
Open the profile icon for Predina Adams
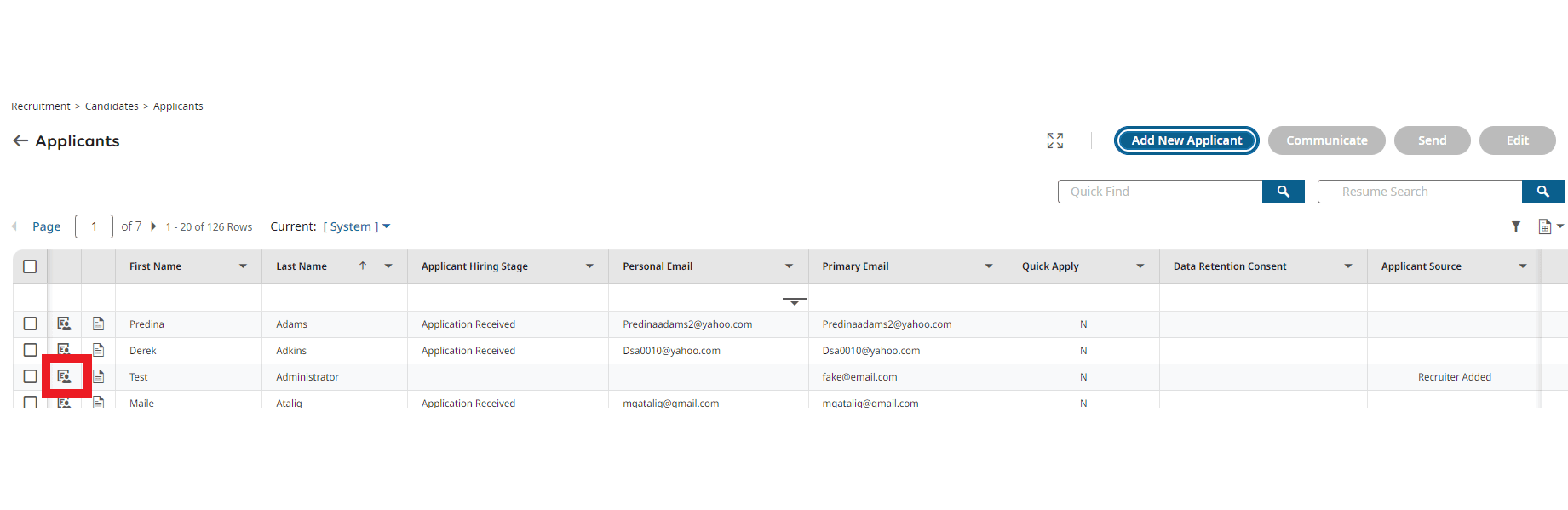(64, 324)
